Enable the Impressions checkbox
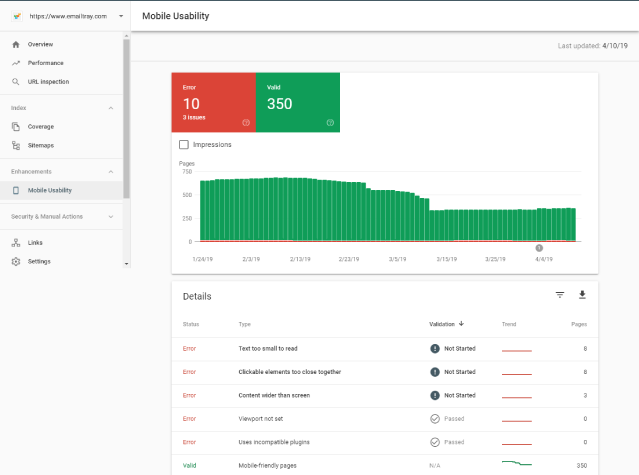The width and height of the screenshot is (639, 475). (183, 145)
